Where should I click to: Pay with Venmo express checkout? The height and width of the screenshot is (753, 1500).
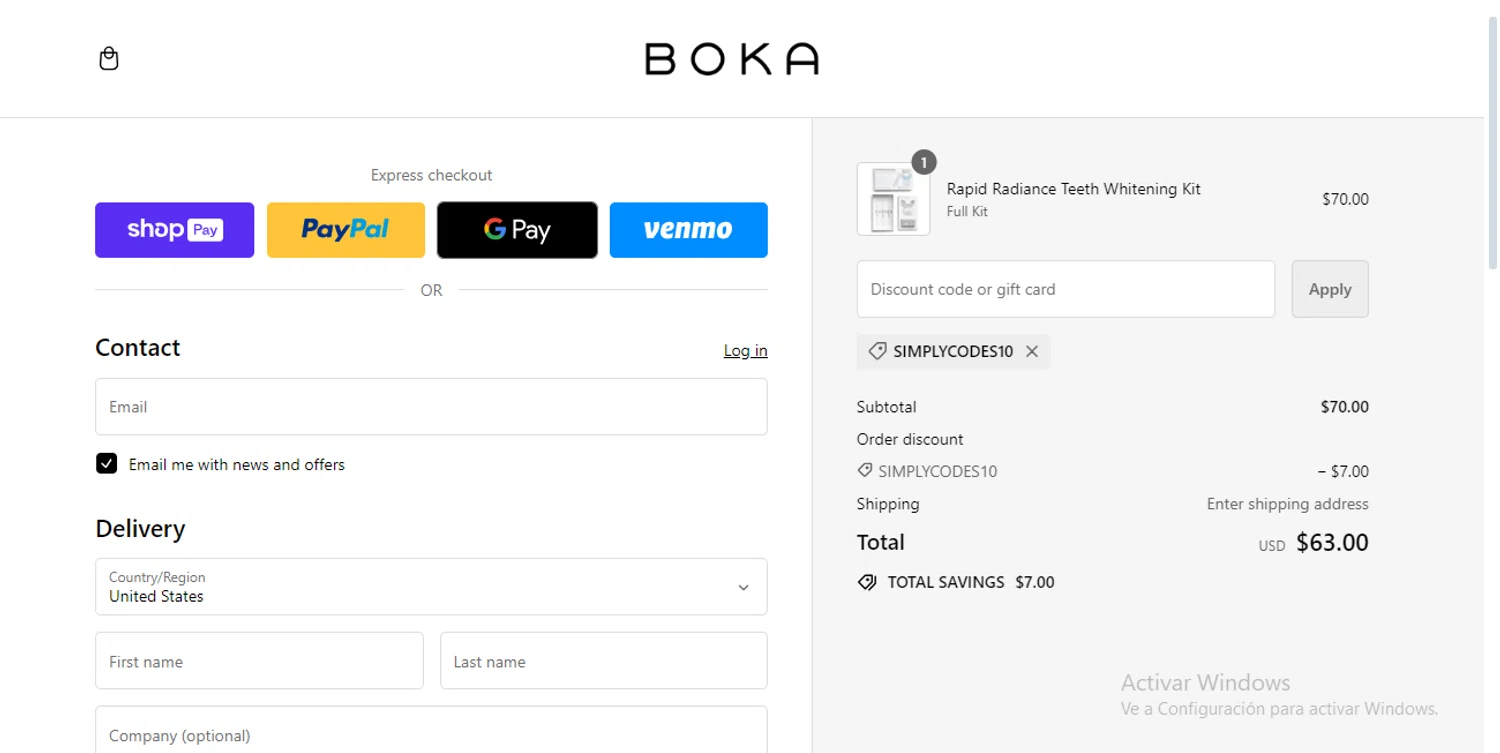click(689, 230)
